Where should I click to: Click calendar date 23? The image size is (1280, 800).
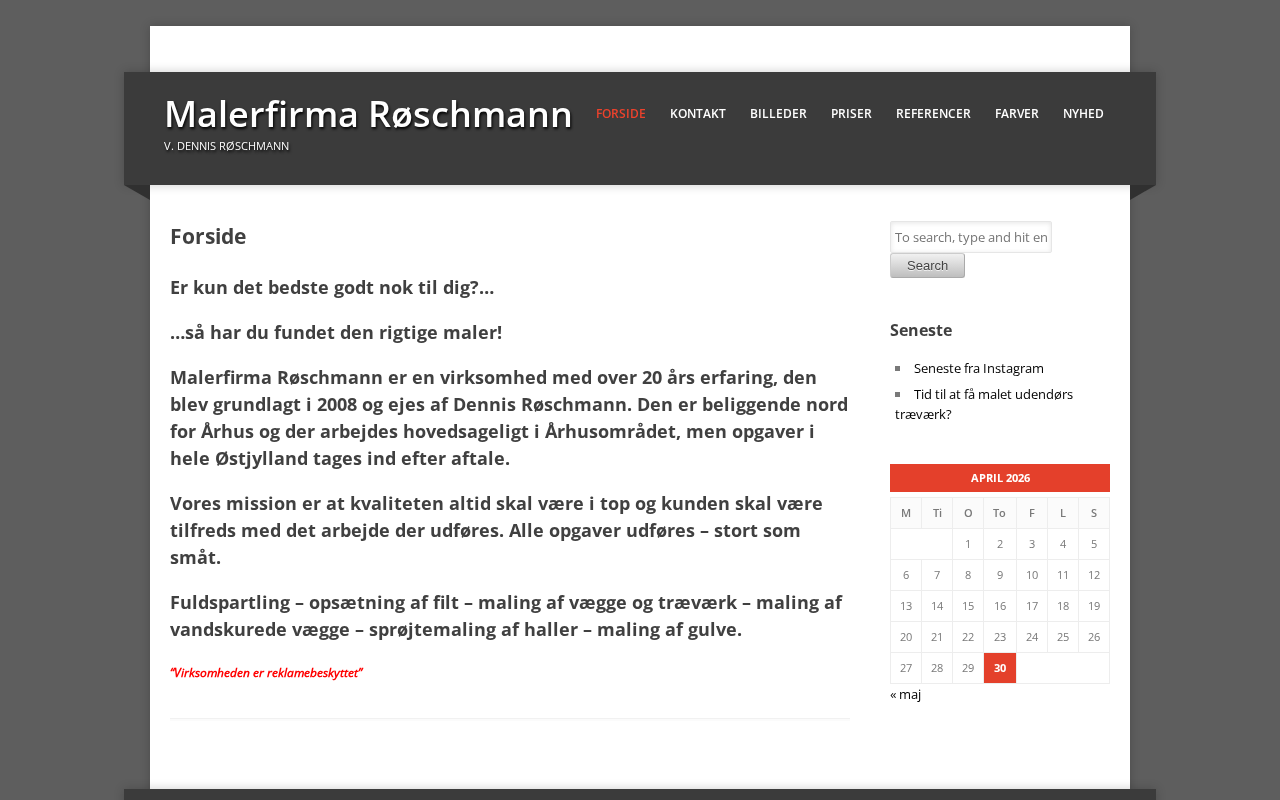(1000, 637)
